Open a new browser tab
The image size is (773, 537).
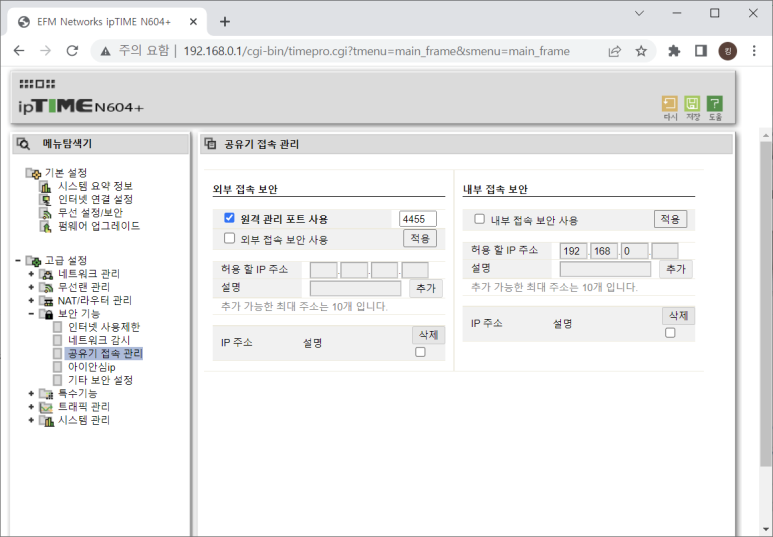(225, 21)
